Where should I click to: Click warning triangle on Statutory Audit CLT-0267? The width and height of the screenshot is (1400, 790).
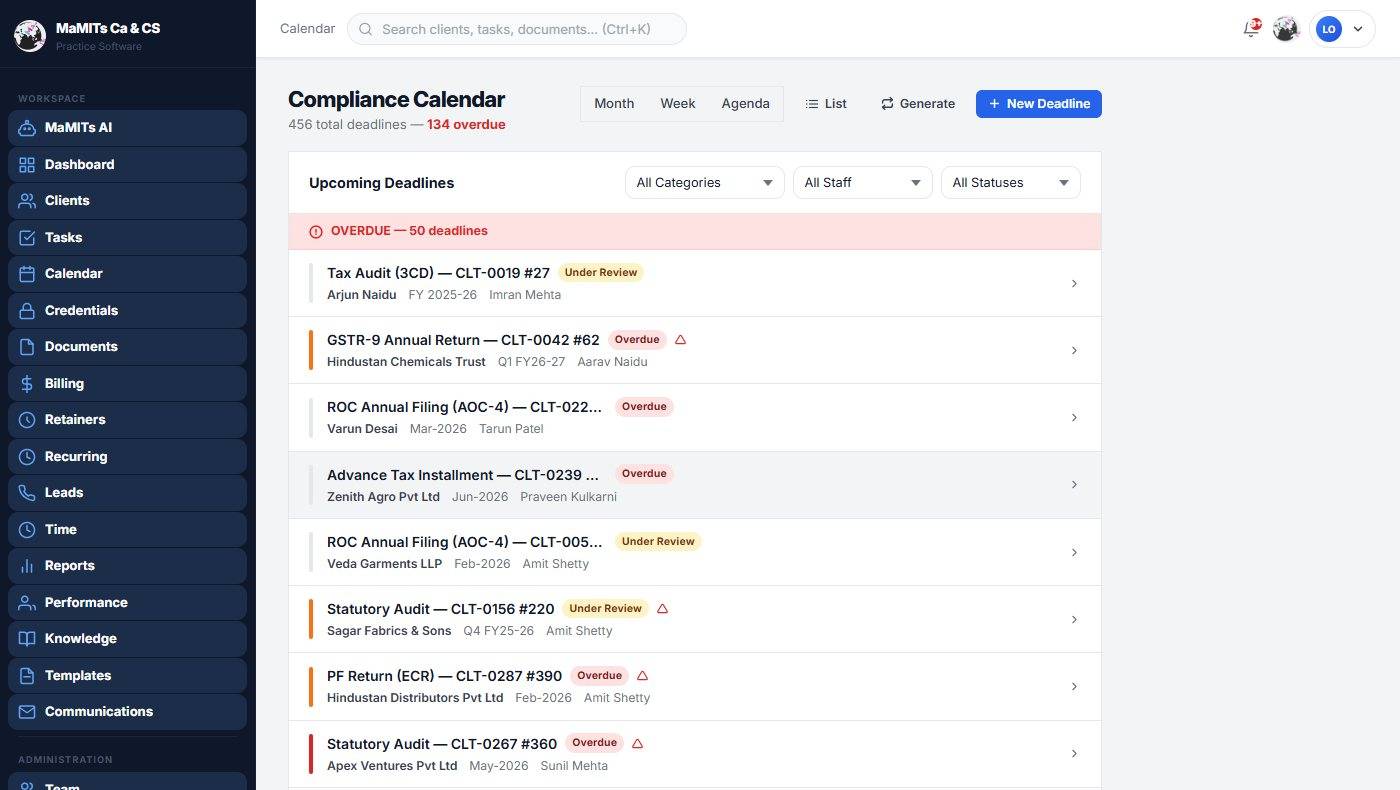pyautogui.click(x=638, y=743)
